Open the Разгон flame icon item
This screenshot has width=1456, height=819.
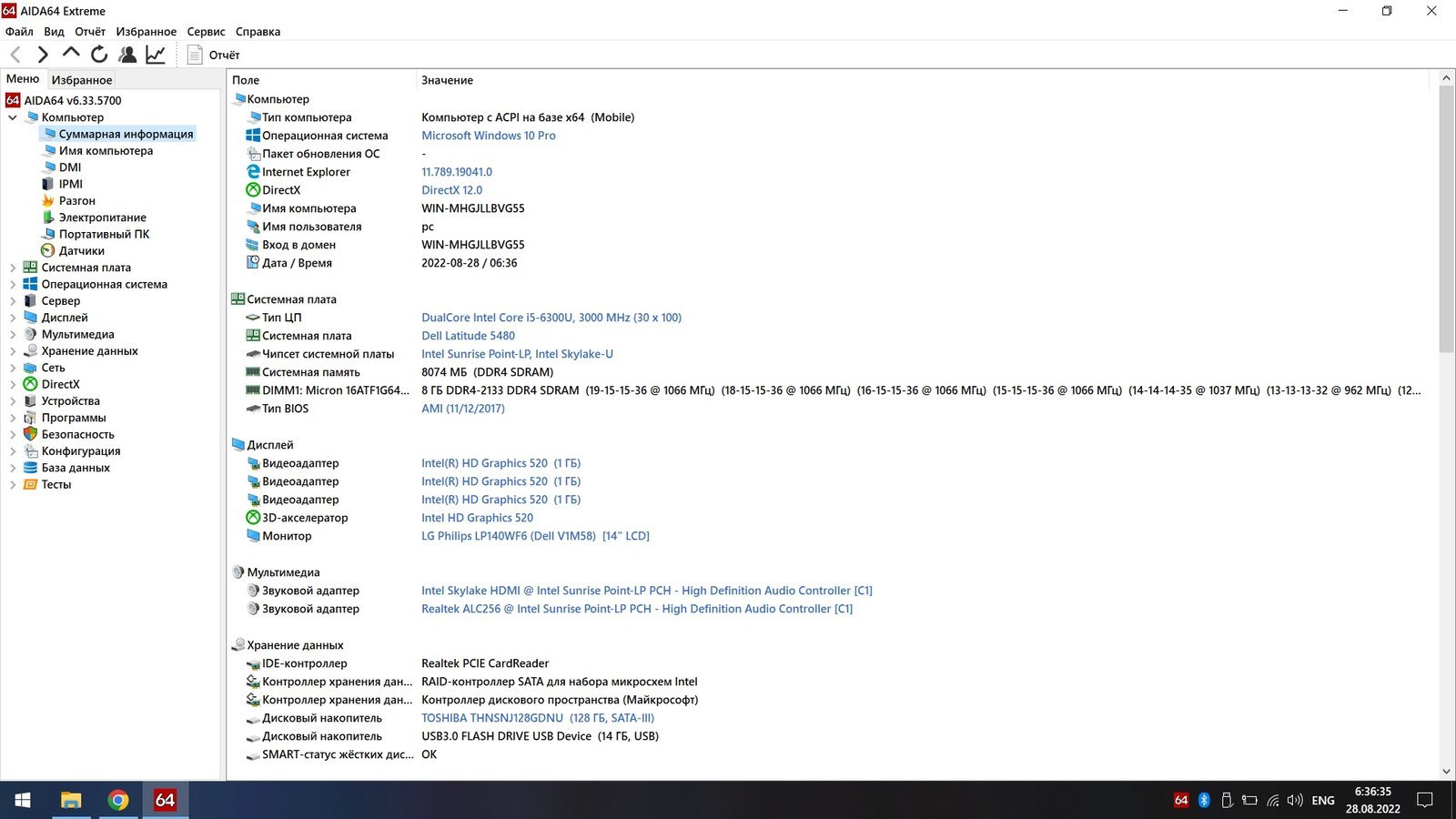[x=48, y=200]
